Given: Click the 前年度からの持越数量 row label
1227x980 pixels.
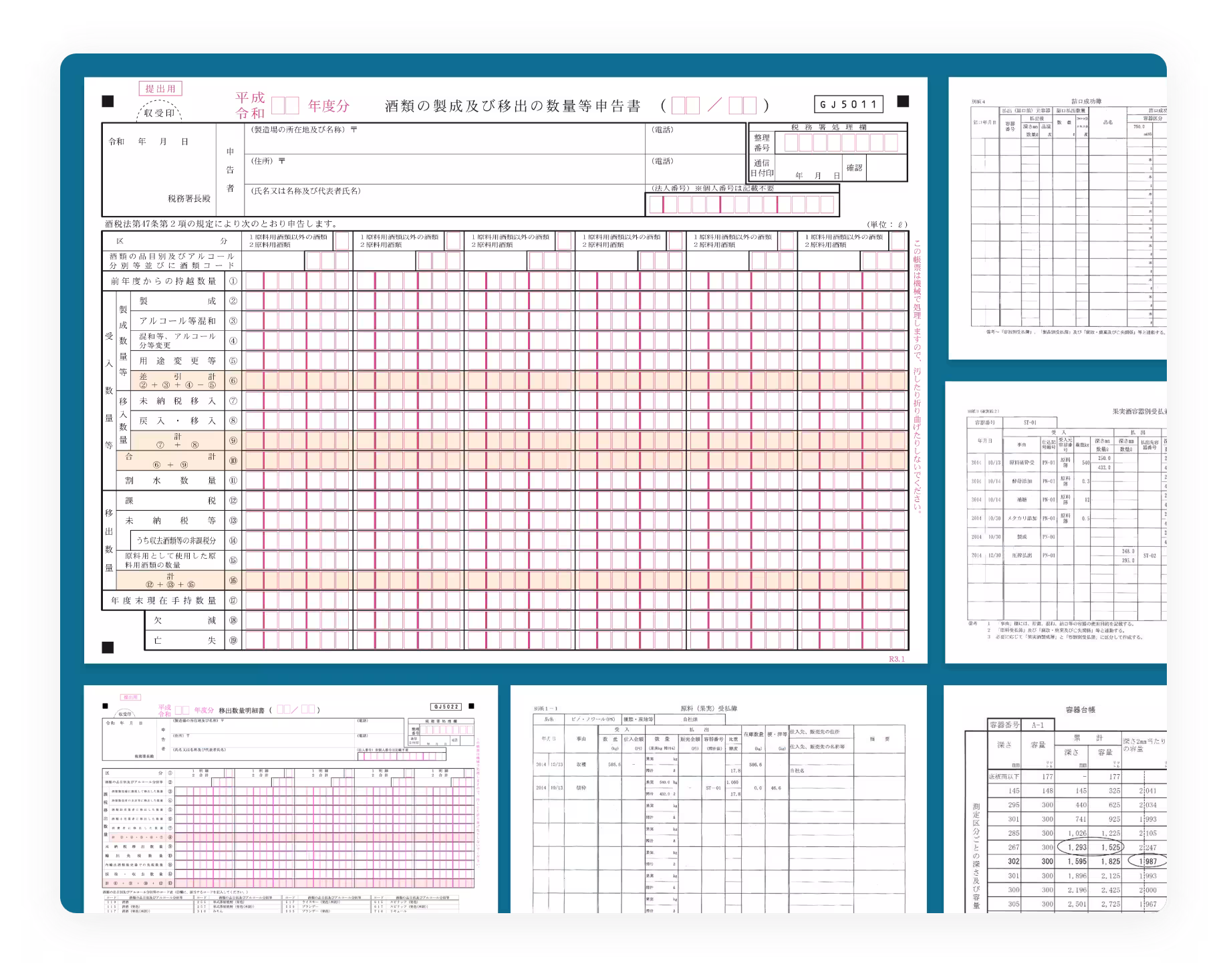Looking at the screenshot, I should point(164,281).
